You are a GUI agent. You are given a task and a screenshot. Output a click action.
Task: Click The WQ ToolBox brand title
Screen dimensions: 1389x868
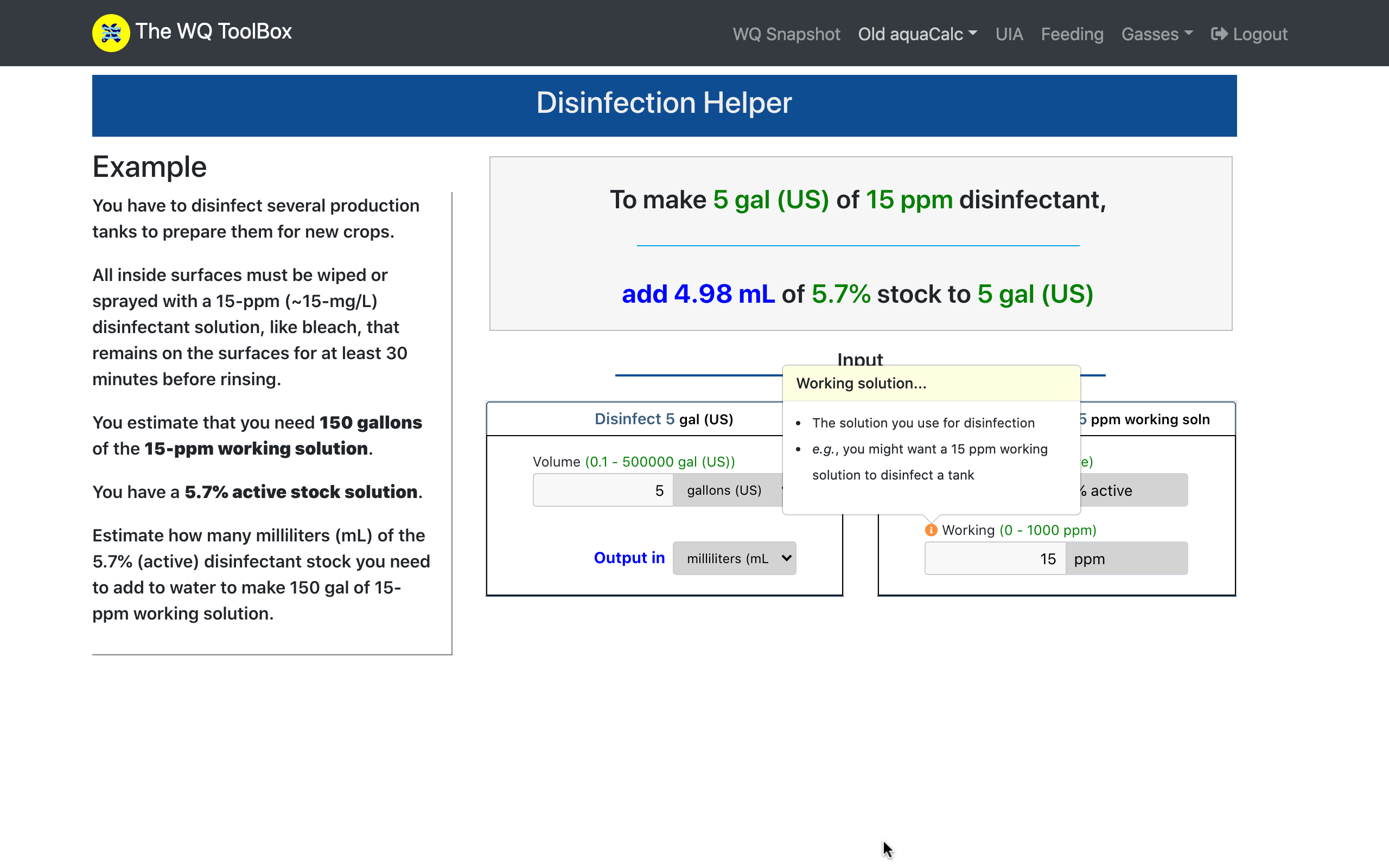point(214,31)
